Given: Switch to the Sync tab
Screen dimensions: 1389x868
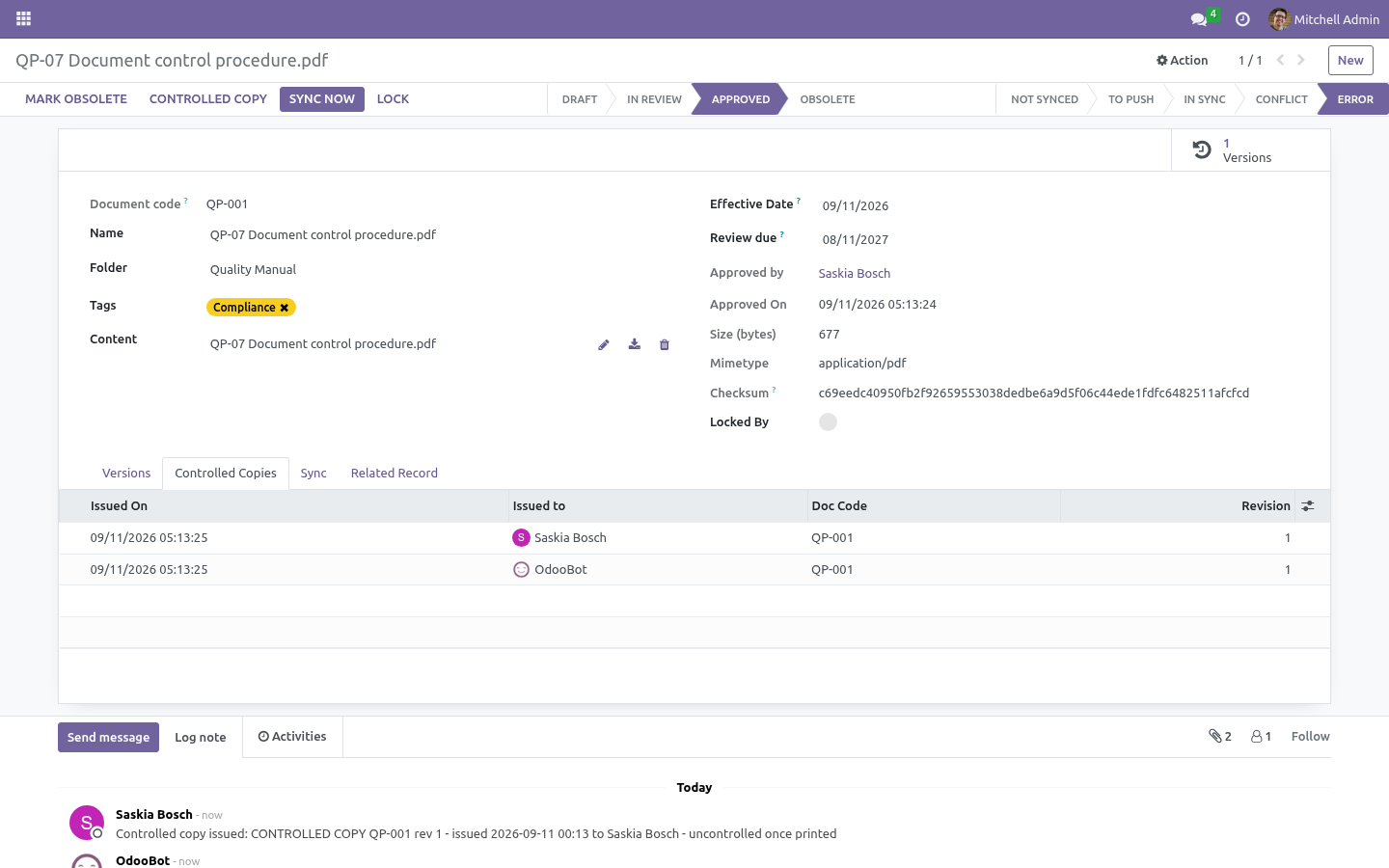Looking at the screenshot, I should [x=313, y=473].
